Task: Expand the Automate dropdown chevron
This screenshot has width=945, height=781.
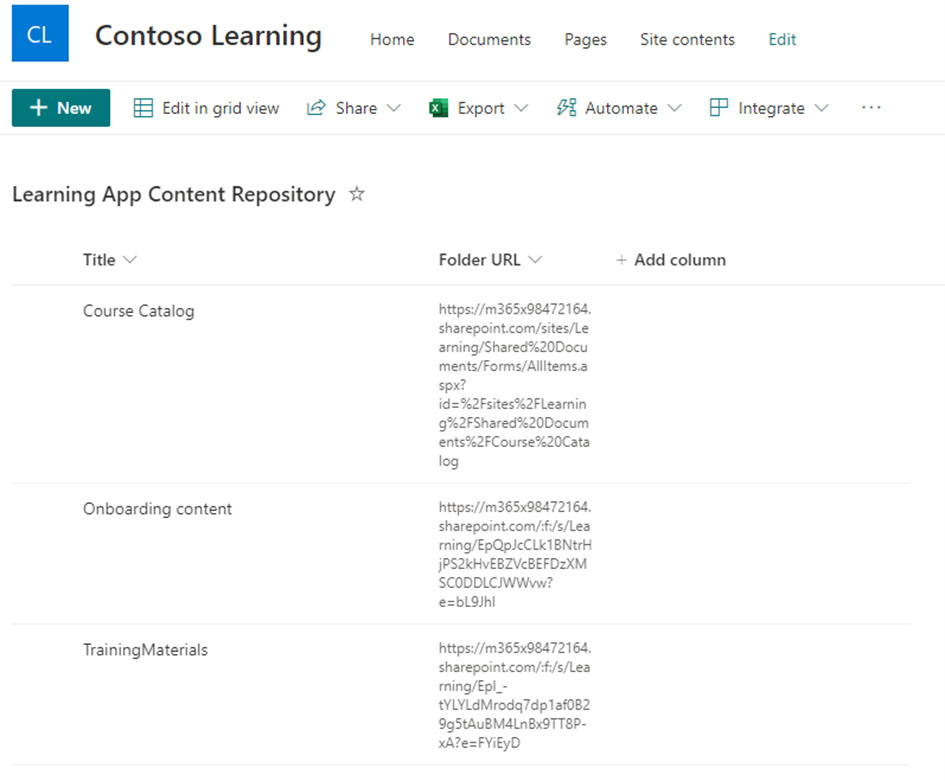Action: click(x=674, y=108)
